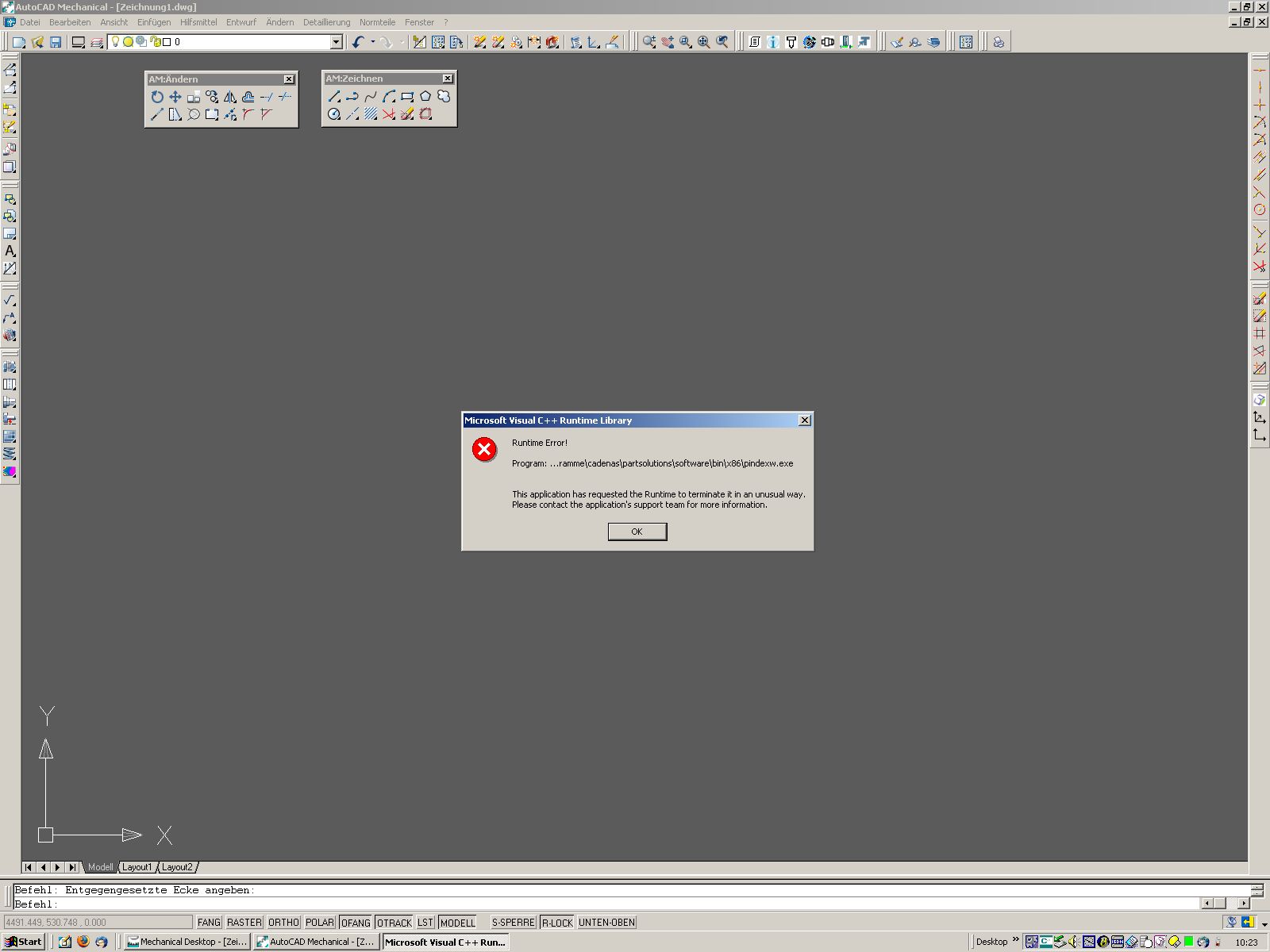The height and width of the screenshot is (952, 1270).
Task: Click the Chamfer tool in AM:Ändern
Action: coord(267,114)
